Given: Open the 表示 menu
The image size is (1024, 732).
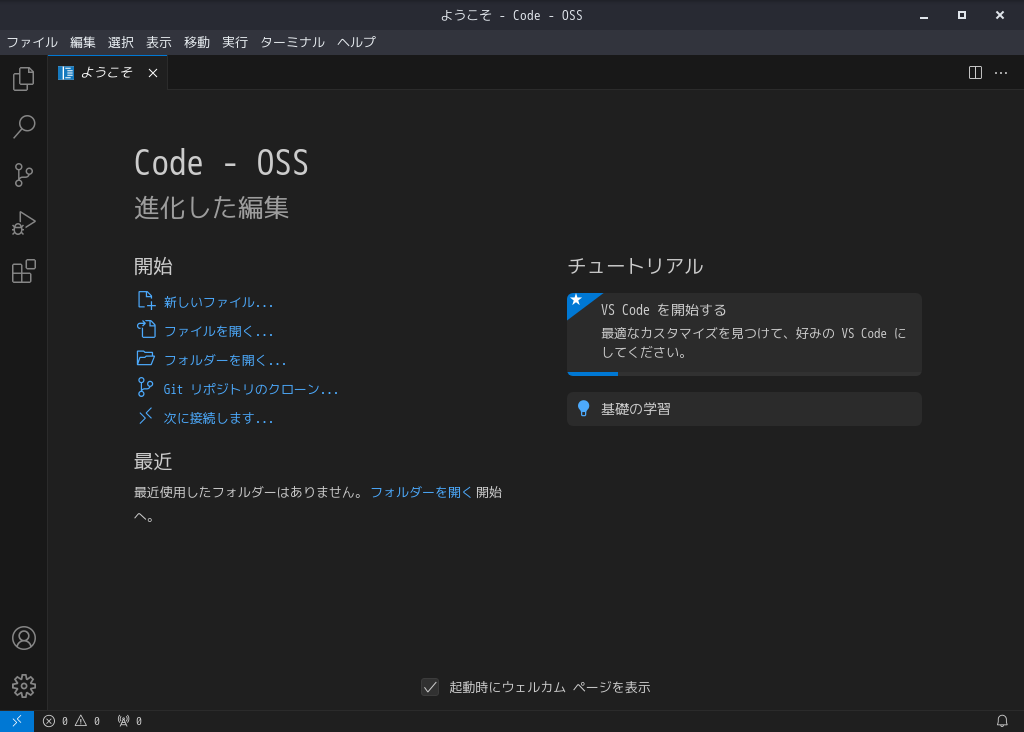Looking at the screenshot, I should click(x=159, y=42).
